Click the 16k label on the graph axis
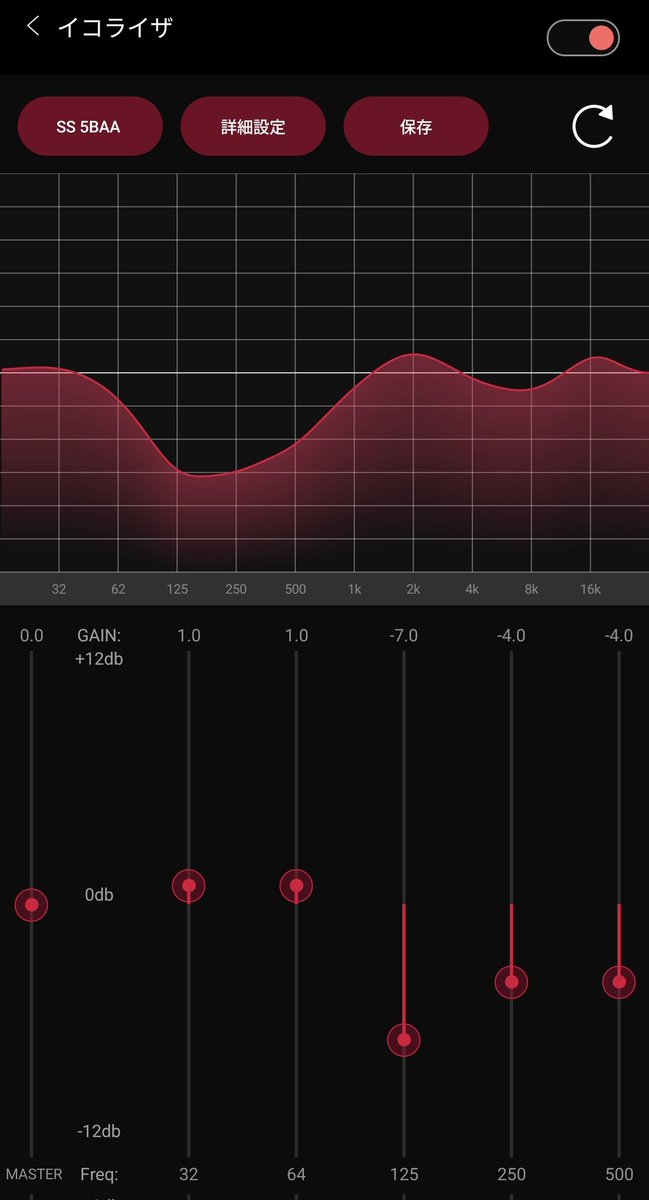This screenshot has height=1200, width=649. point(590,589)
